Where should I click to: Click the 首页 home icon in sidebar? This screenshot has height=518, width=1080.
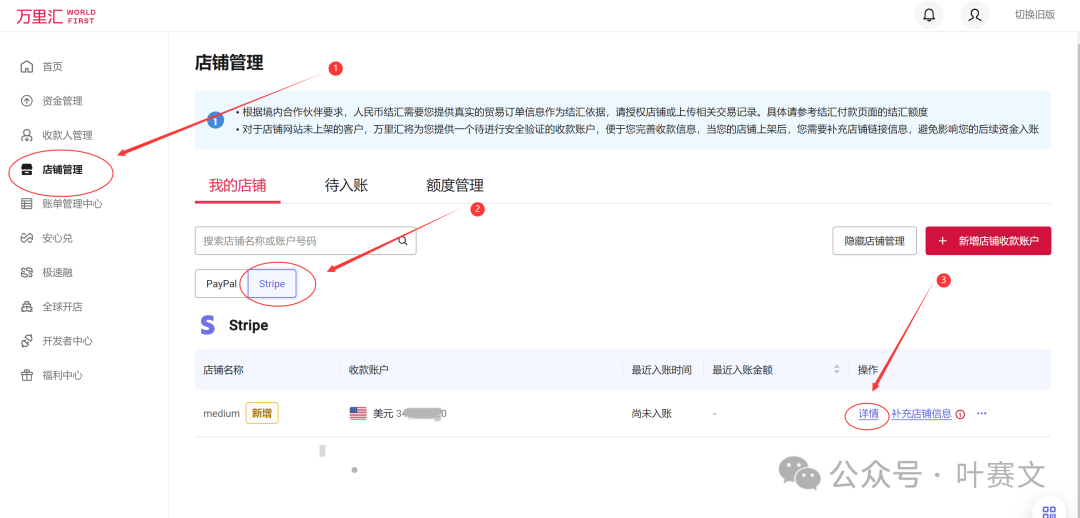27,67
